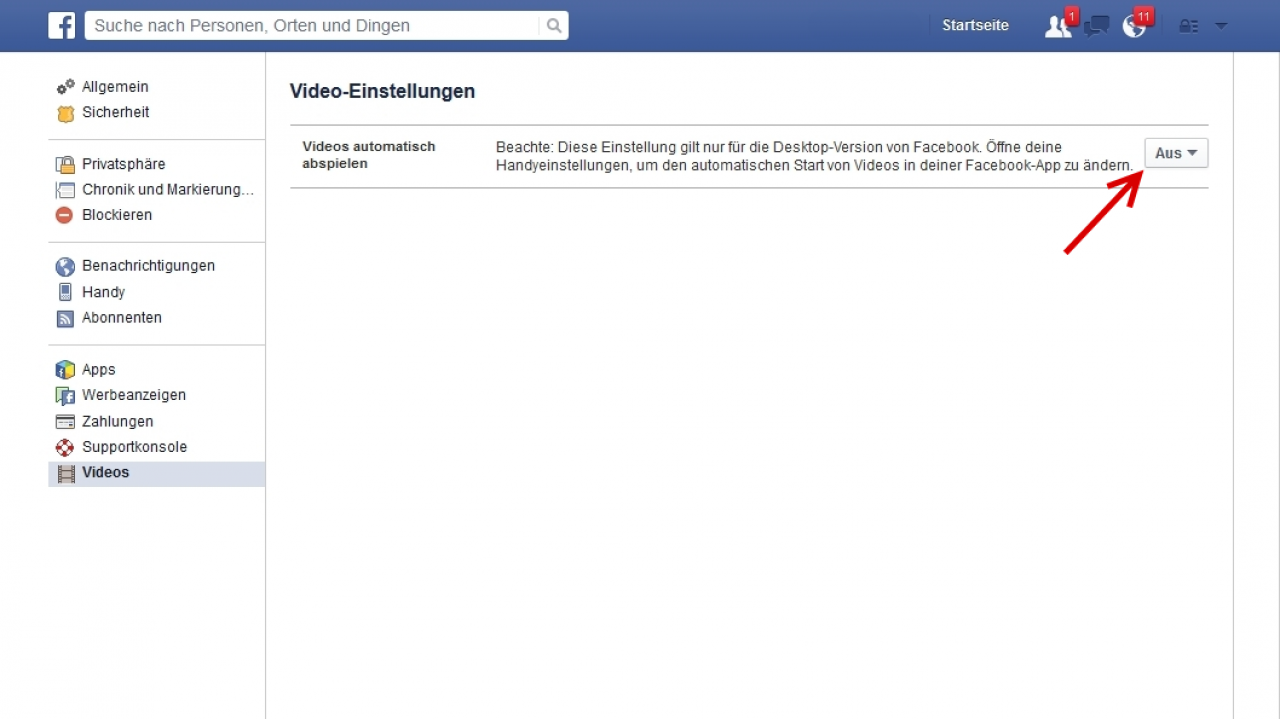Open the Aus autoplay dropdown

click(1176, 153)
